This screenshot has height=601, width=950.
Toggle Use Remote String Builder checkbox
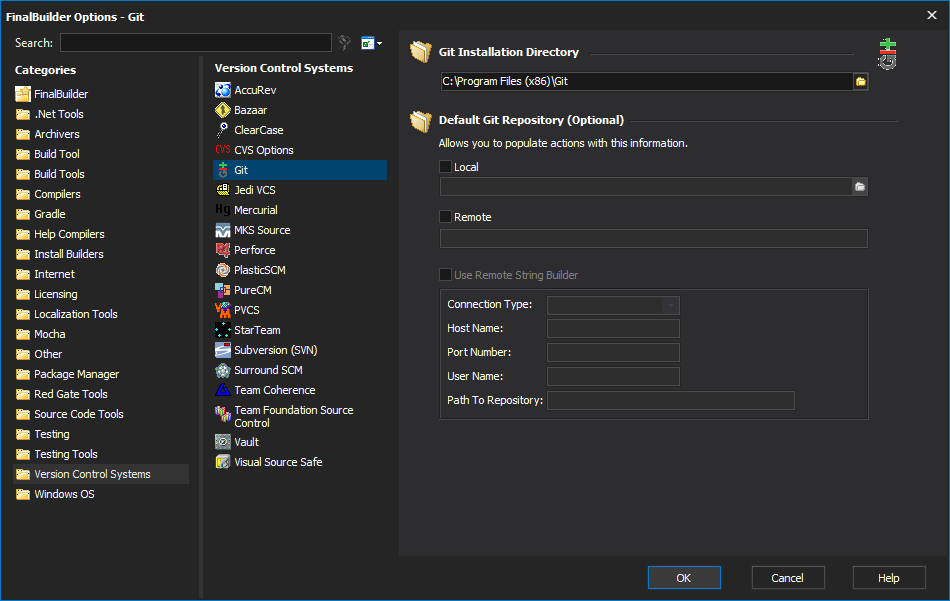click(x=445, y=275)
